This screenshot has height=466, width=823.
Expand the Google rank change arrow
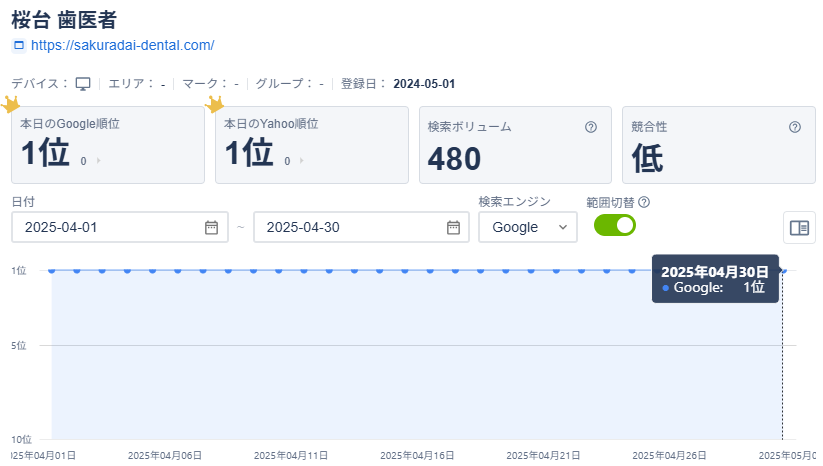point(98,161)
